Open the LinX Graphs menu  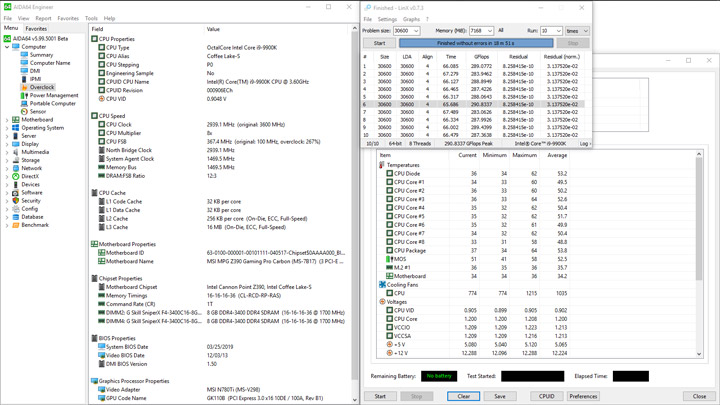[x=411, y=19]
